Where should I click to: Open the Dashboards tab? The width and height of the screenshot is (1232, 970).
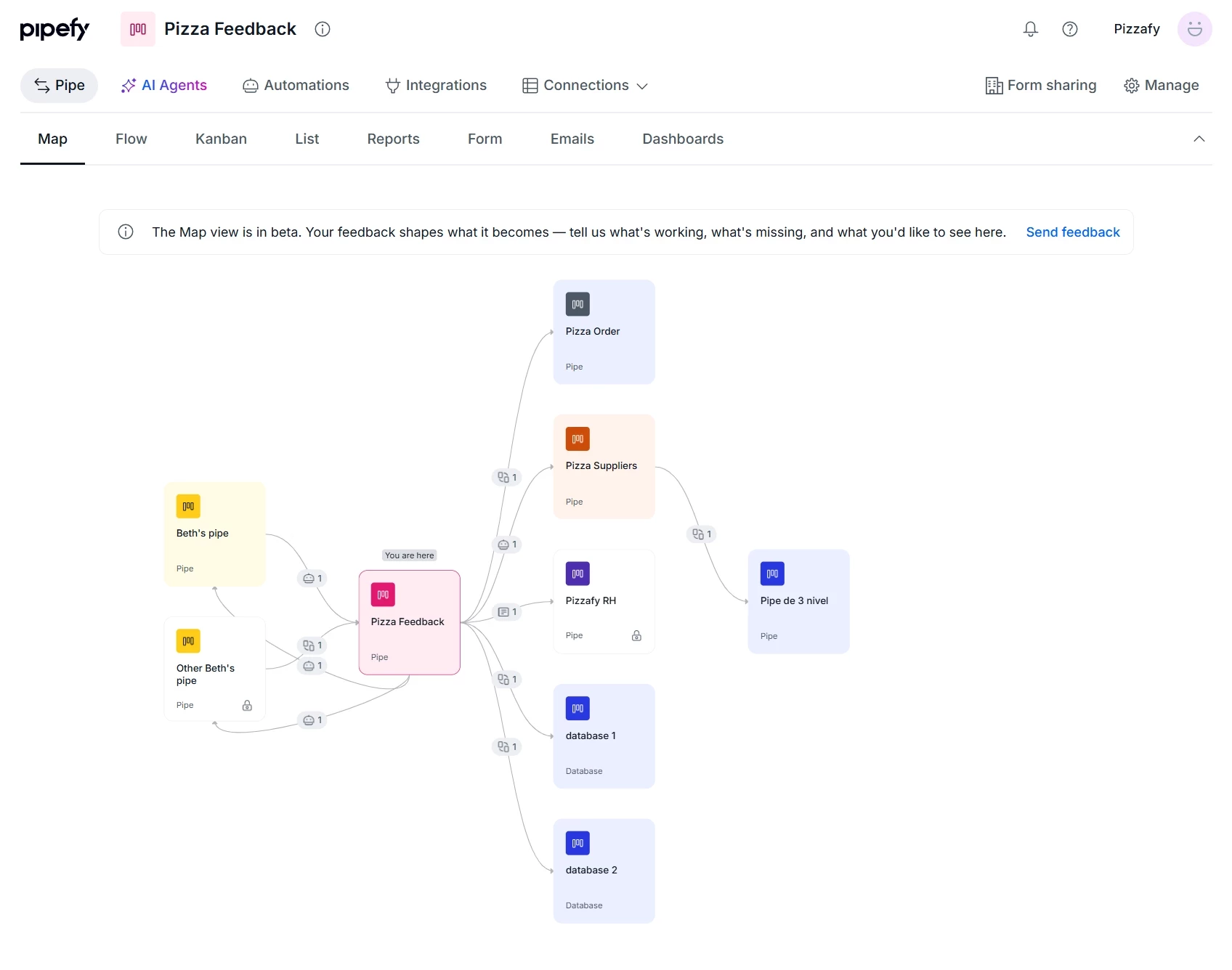[x=683, y=139]
